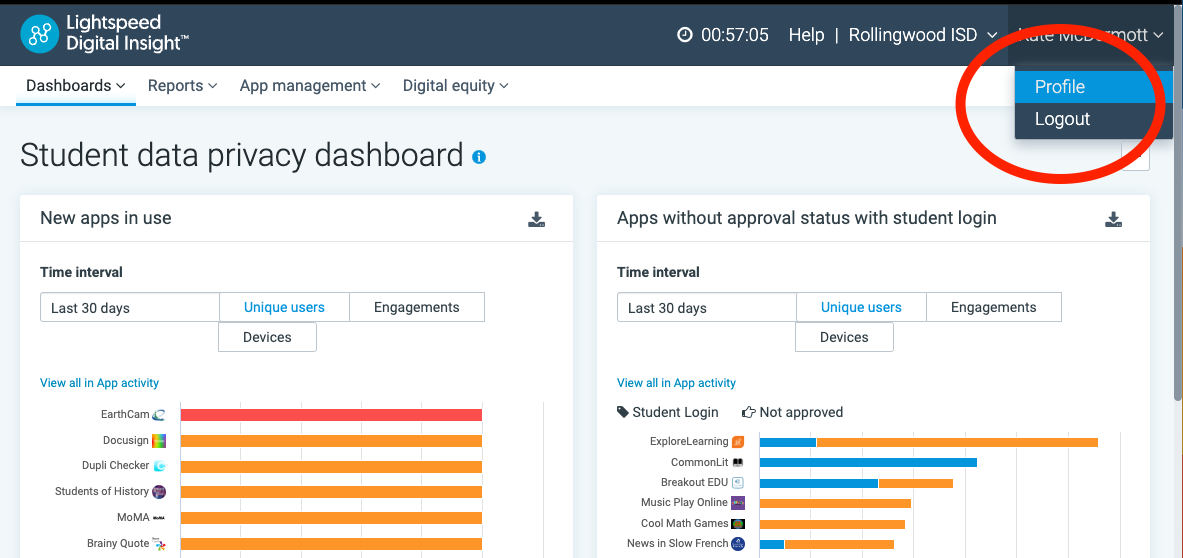
Task: Click the EarthCam app label
Action: coord(124,414)
